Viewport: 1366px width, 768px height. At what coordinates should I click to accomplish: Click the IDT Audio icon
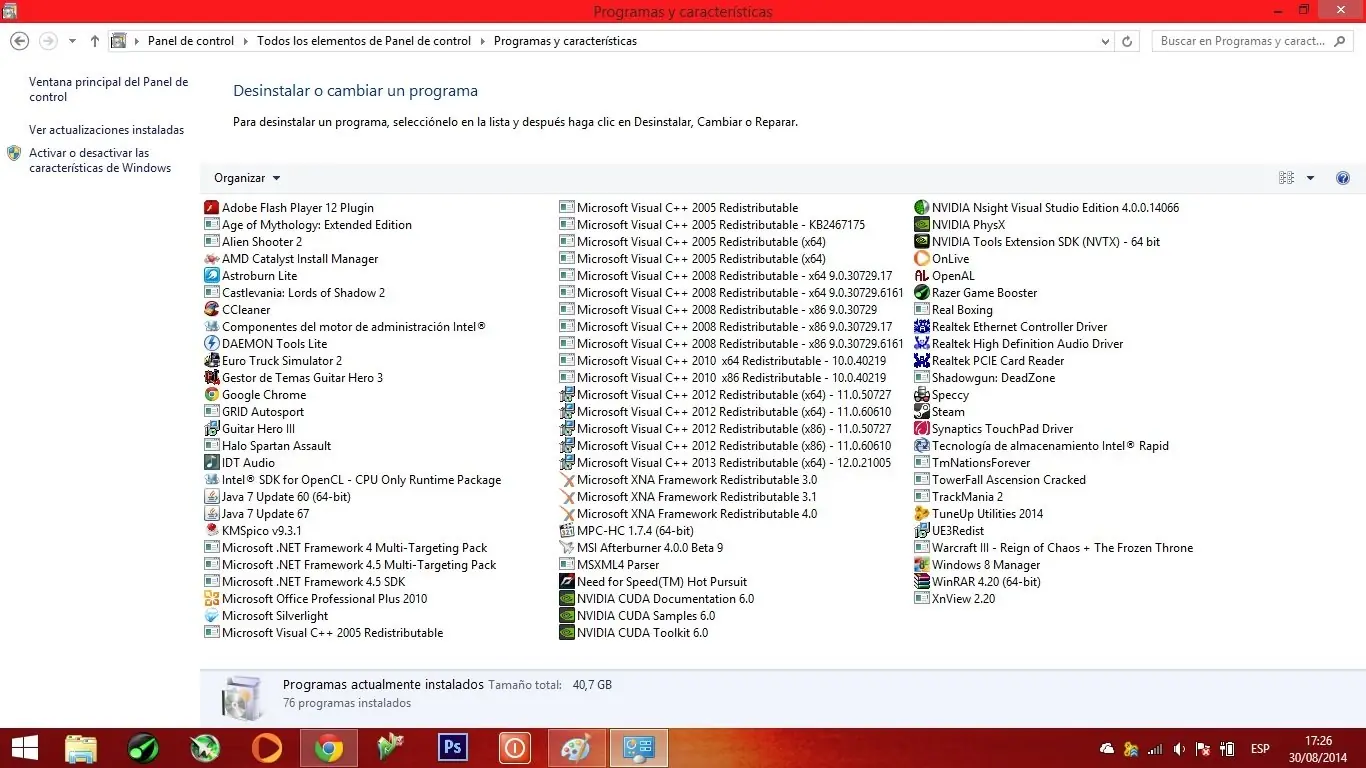211,463
